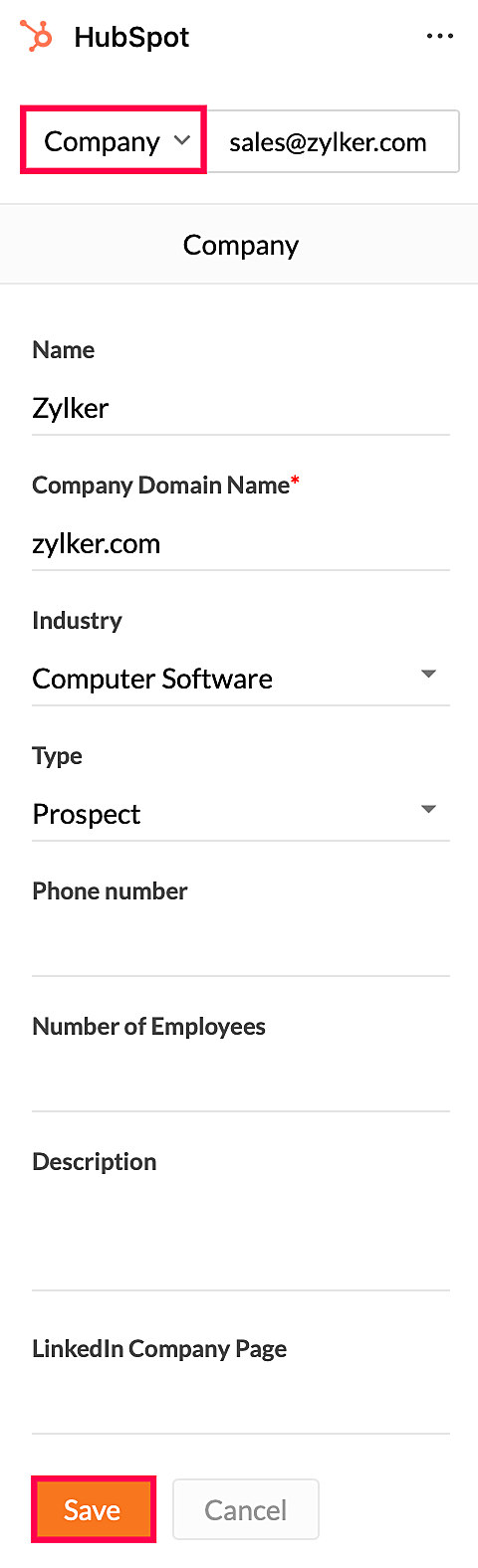Click the Type dropdown arrow icon

(x=429, y=810)
